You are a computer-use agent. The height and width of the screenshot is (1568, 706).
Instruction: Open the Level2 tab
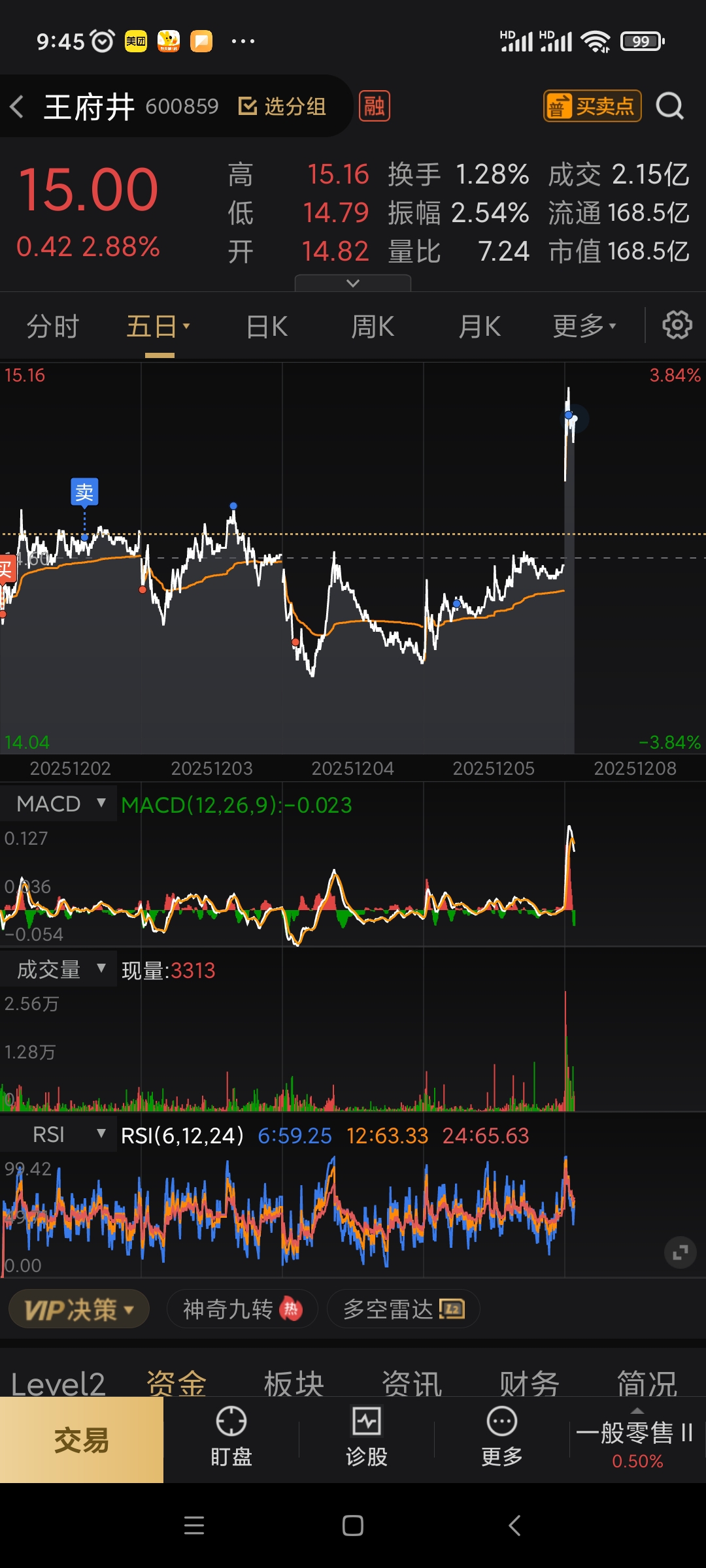tap(58, 1384)
